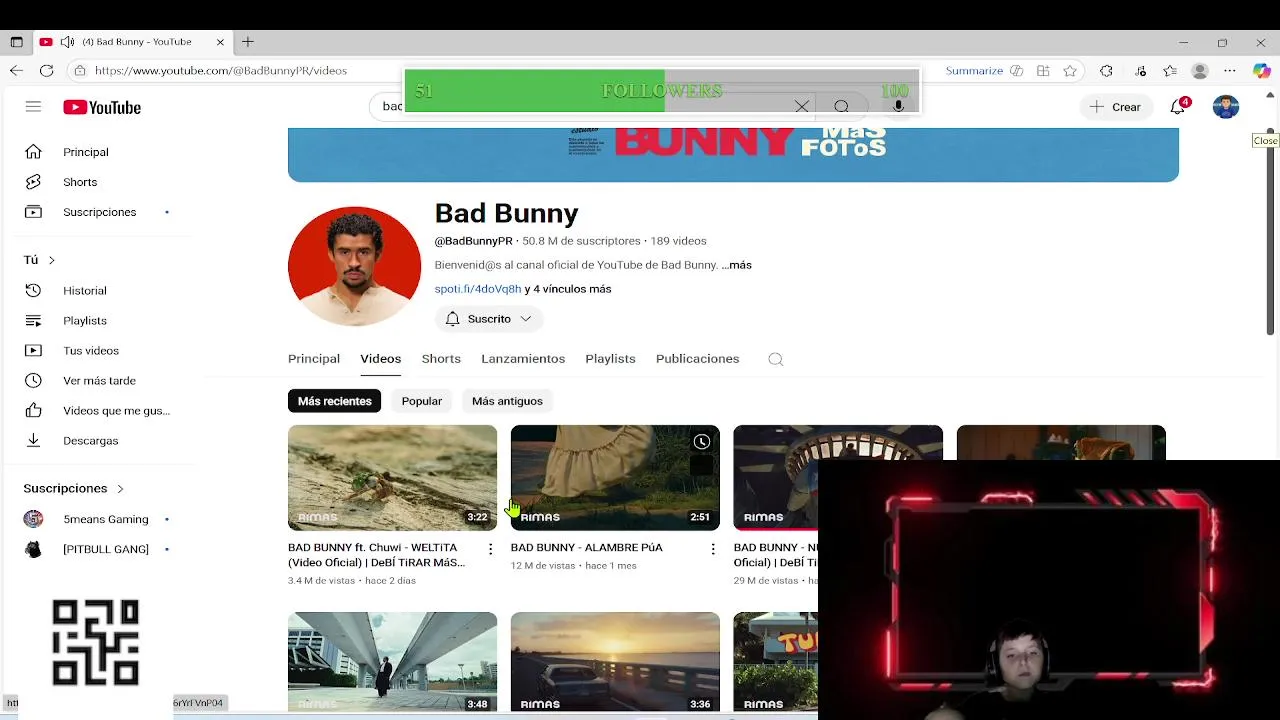Go back in the browser
The width and height of the screenshot is (1280, 720).
click(x=16, y=71)
